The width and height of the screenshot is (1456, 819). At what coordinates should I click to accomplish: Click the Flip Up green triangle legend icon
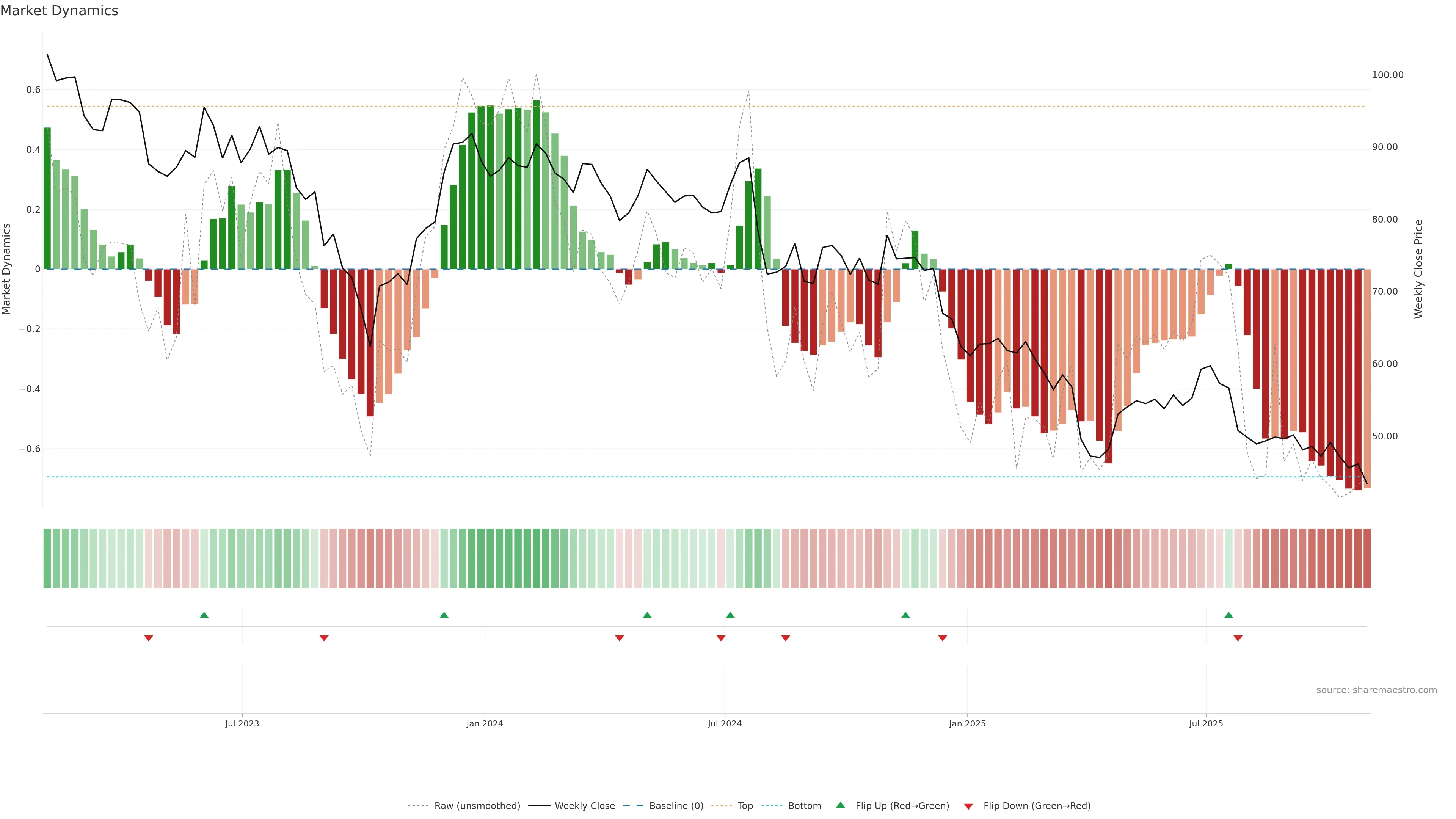pyautogui.click(x=841, y=805)
